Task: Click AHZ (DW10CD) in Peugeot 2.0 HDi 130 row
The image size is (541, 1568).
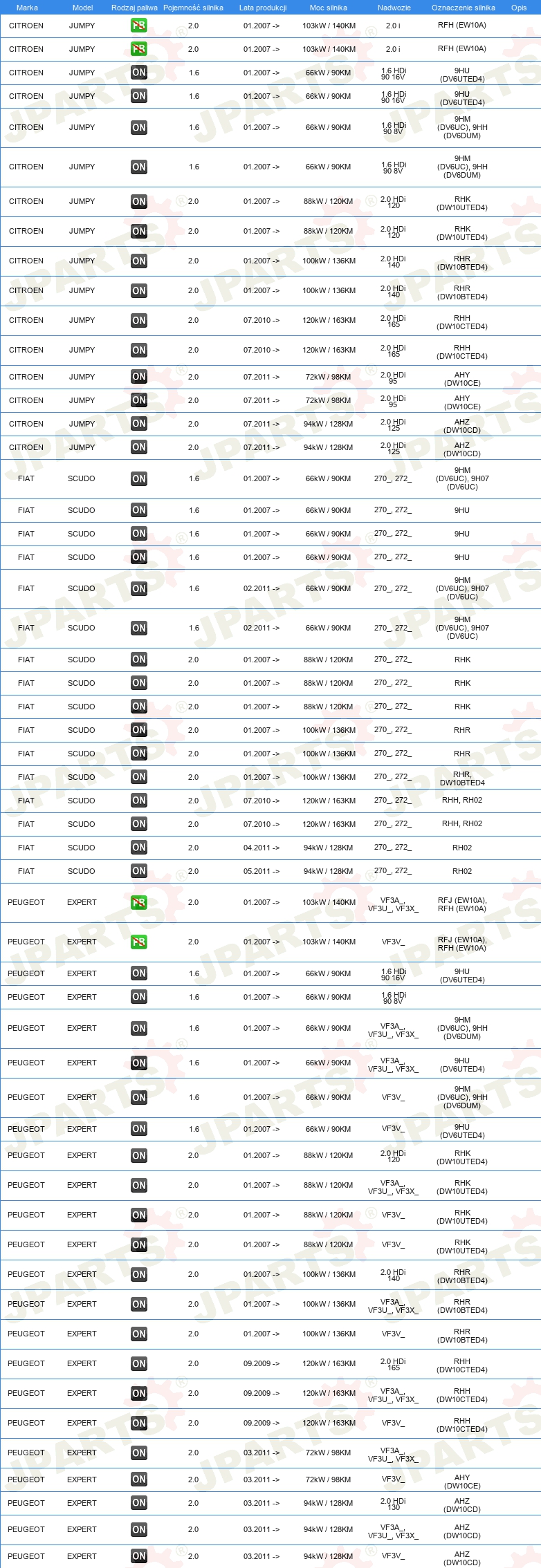Action: [x=462, y=1504]
